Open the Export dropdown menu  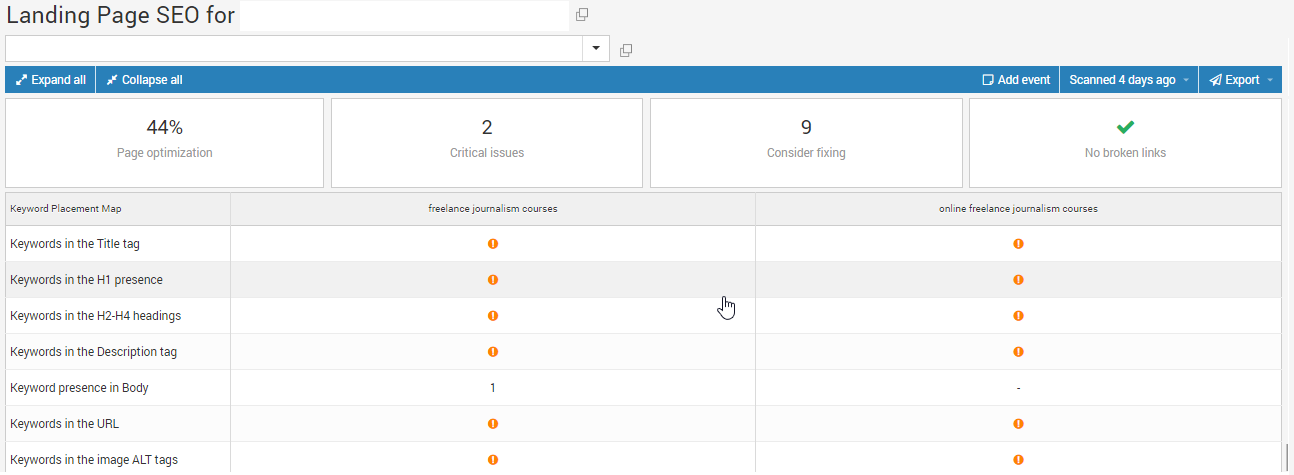[x=1241, y=80]
